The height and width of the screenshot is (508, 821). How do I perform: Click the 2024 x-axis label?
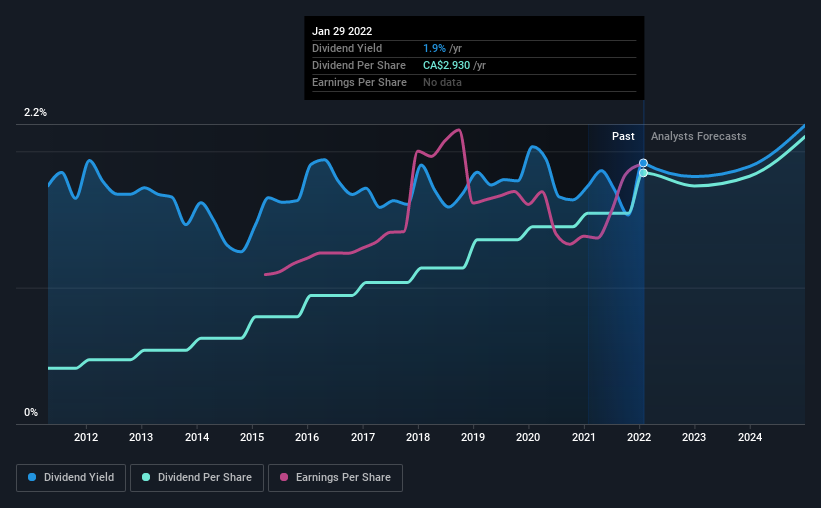tap(750, 437)
